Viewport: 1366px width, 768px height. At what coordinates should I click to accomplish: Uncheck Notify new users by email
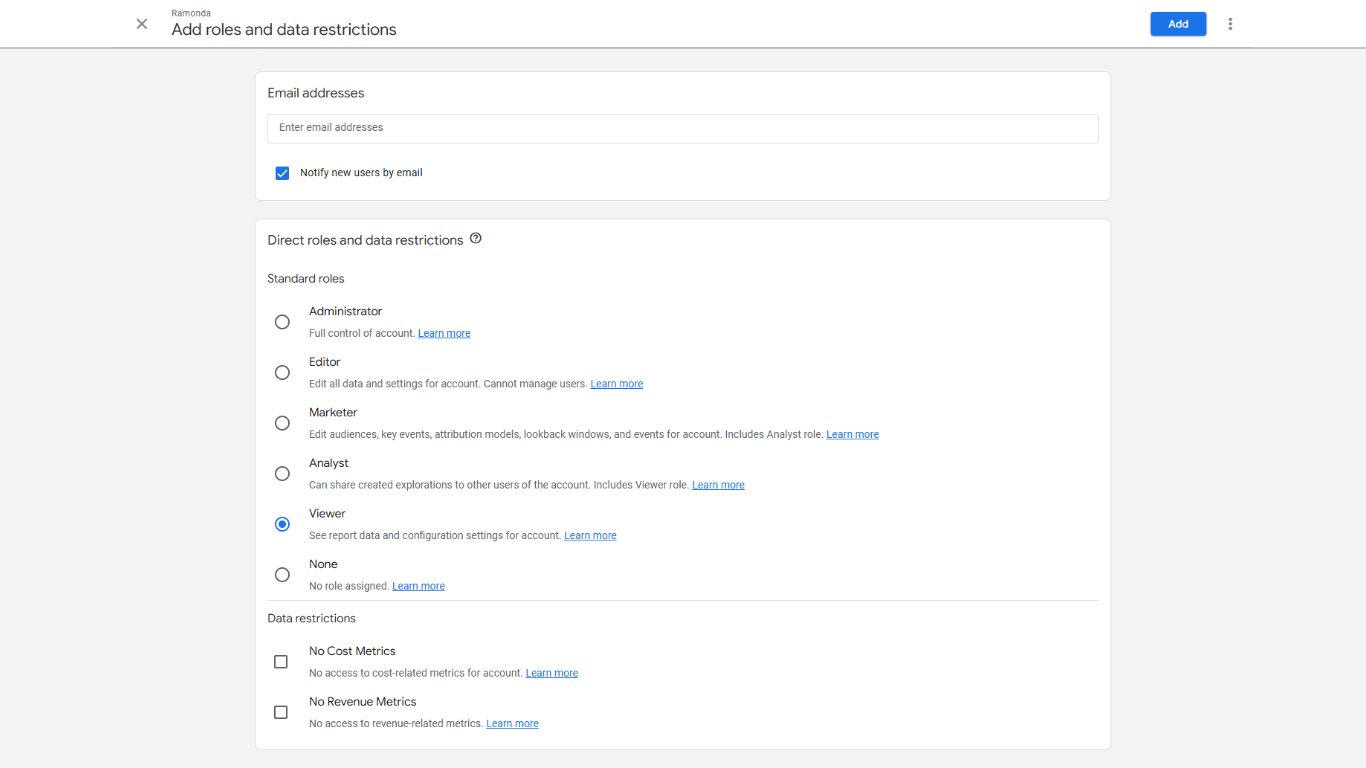(x=282, y=172)
